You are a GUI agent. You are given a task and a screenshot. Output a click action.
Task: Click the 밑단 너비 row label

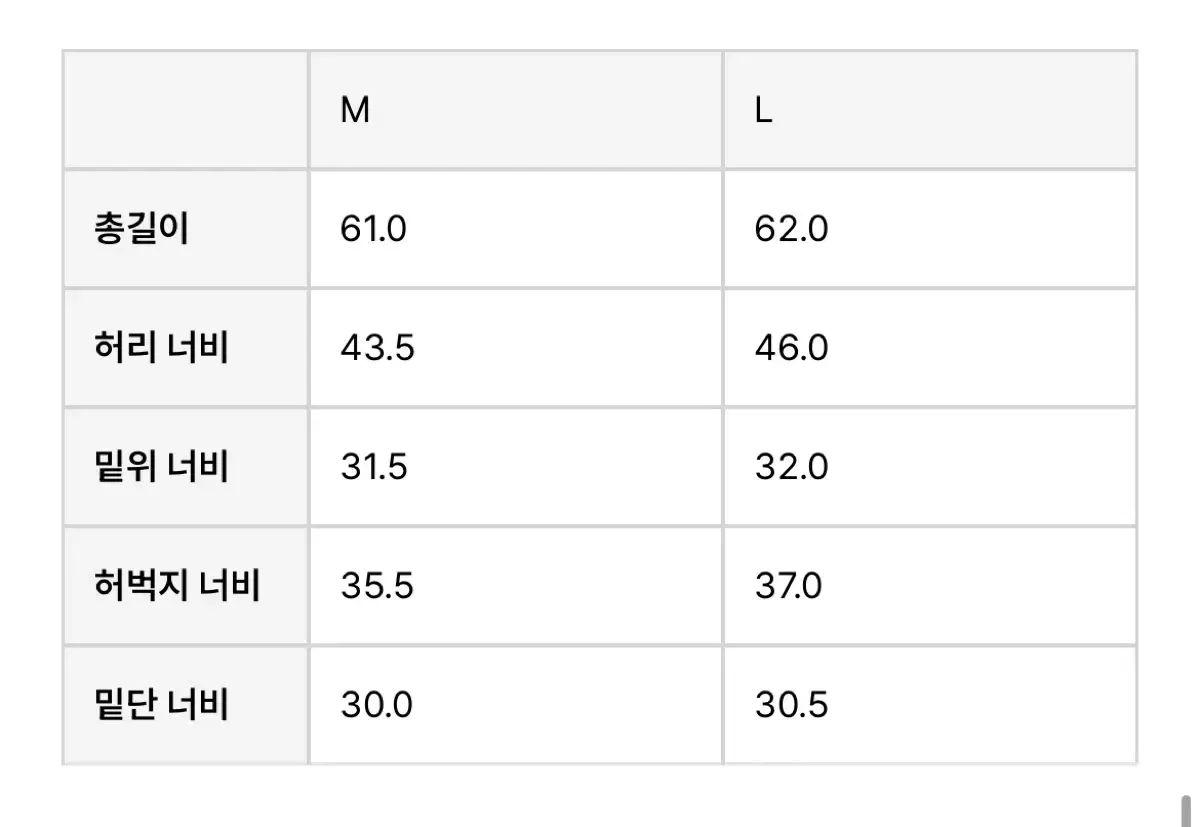[x=160, y=705]
